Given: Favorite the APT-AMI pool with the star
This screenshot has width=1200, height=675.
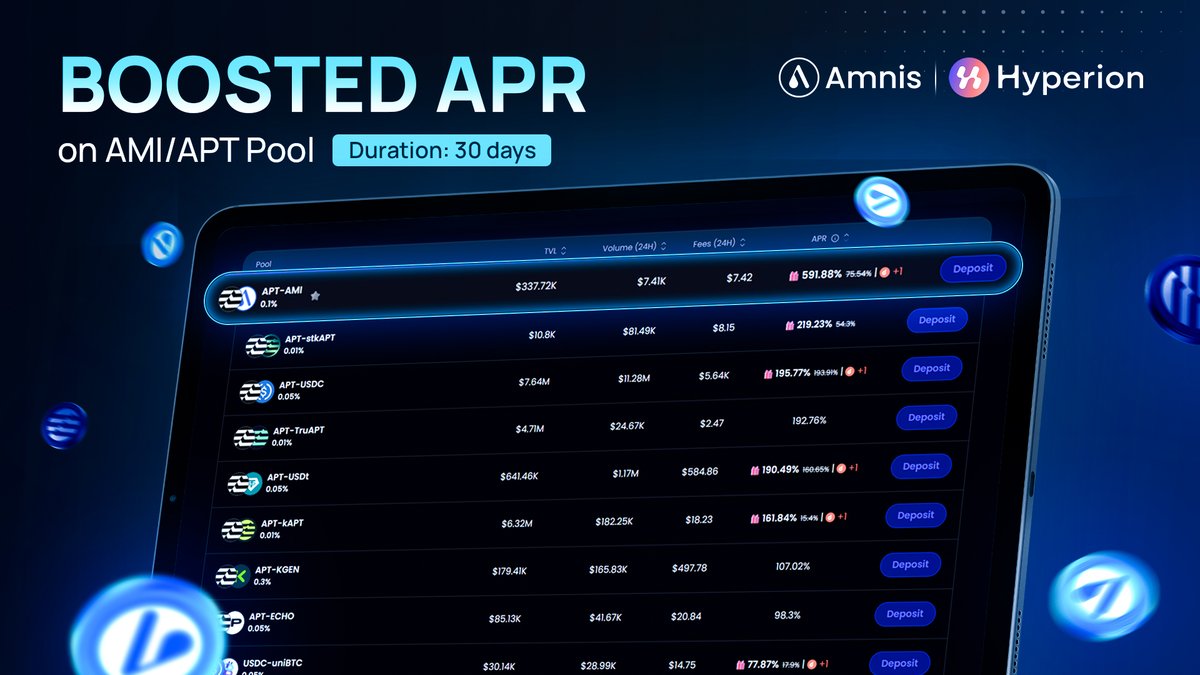Looking at the screenshot, I should pos(315,297).
